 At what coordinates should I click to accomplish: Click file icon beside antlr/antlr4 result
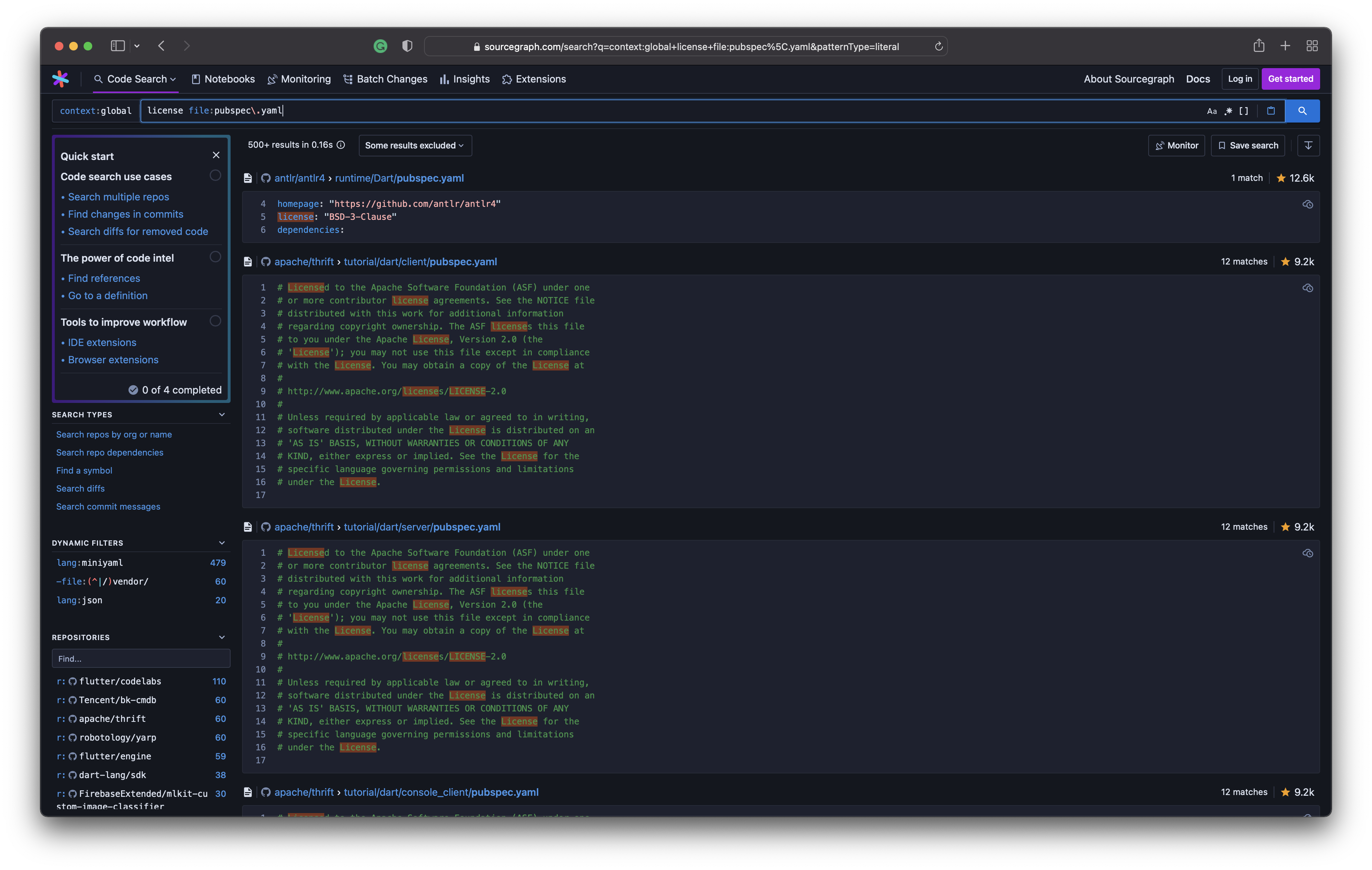tap(248, 178)
